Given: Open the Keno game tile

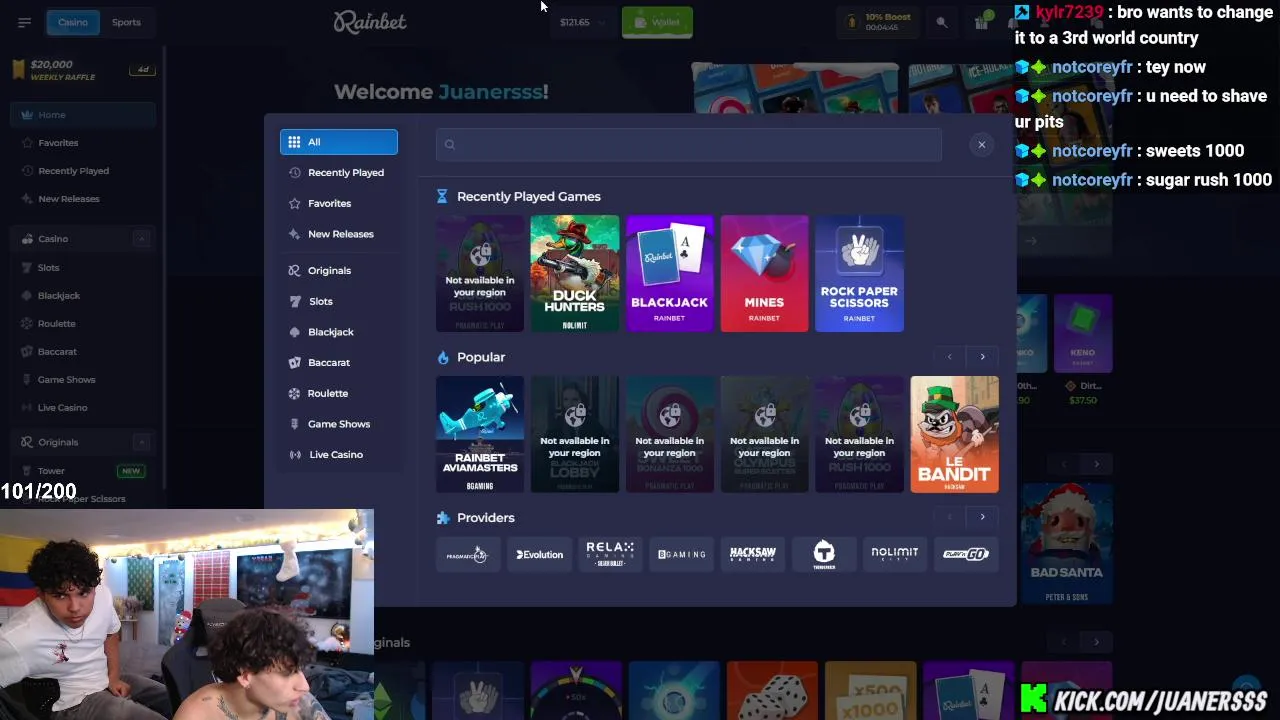Looking at the screenshot, I should point(1082,333).
